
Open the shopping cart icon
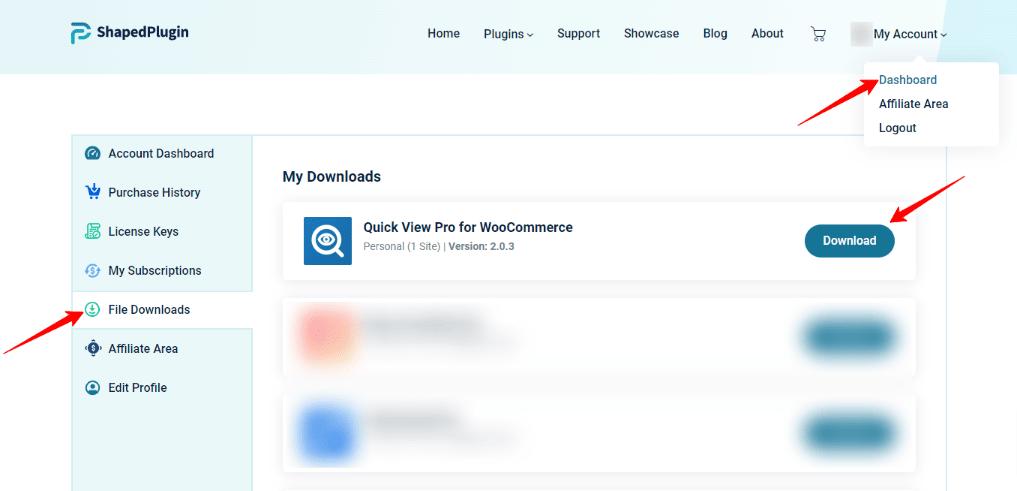[x=818, y=34]
